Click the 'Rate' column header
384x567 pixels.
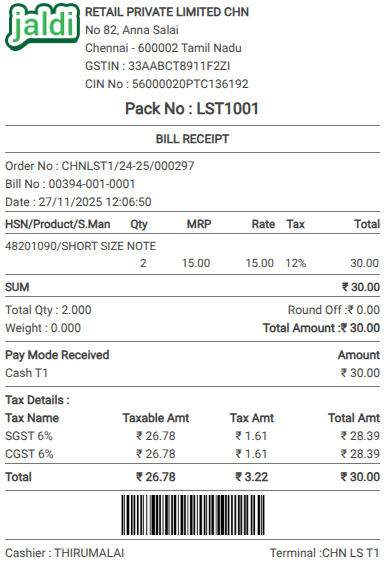pyautogui.click(x=263, y=224)
